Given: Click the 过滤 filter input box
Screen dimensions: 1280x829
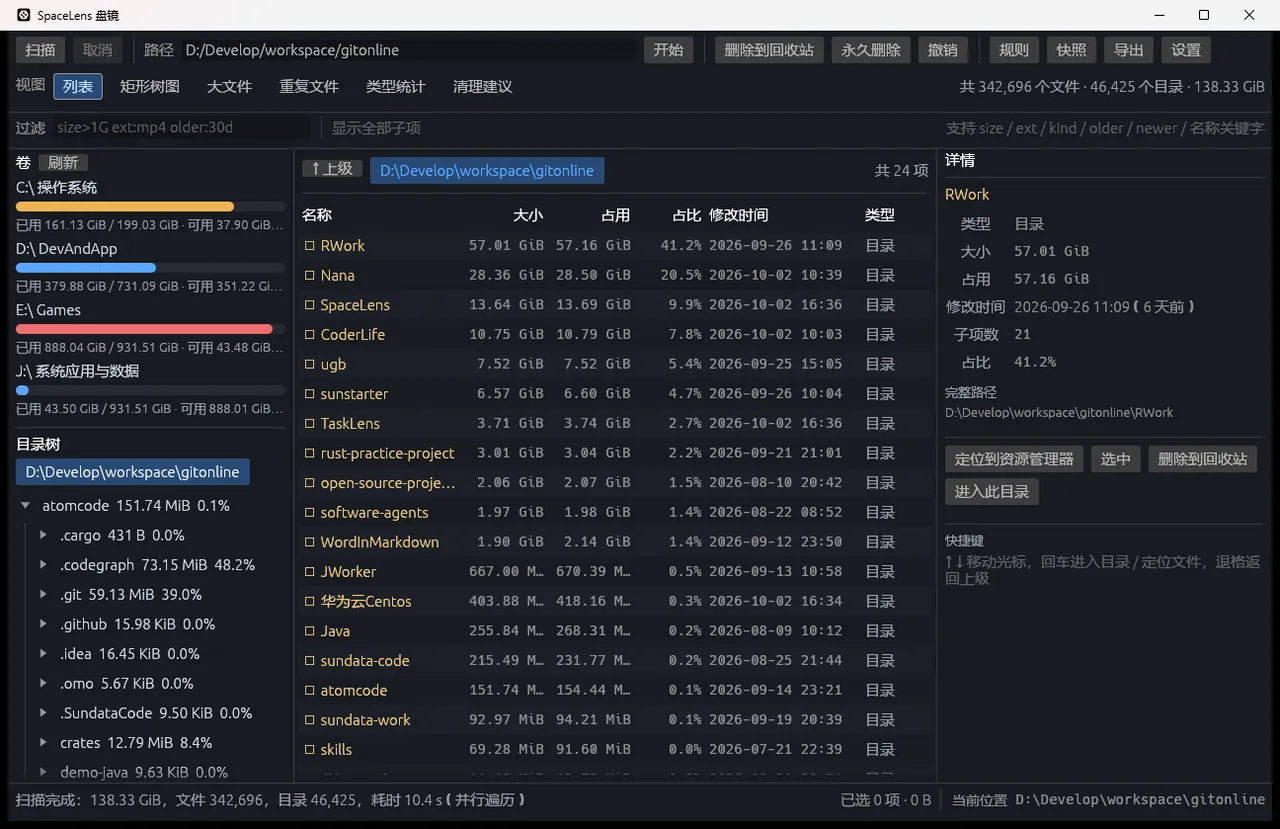Looking at the screenshot, I should coord(181,128).
